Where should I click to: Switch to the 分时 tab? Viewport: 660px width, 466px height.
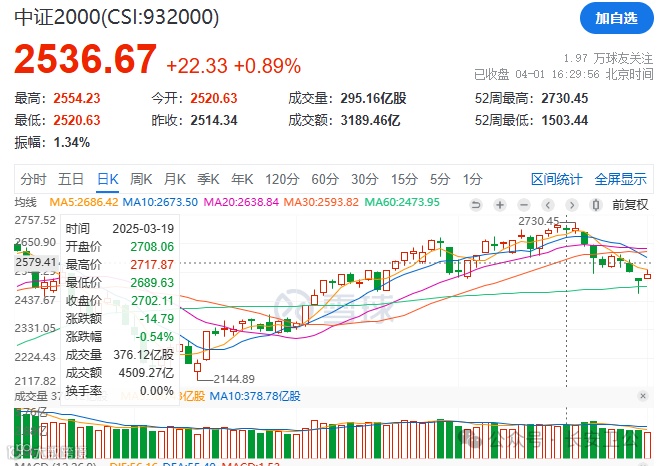(x=33, y=179)
